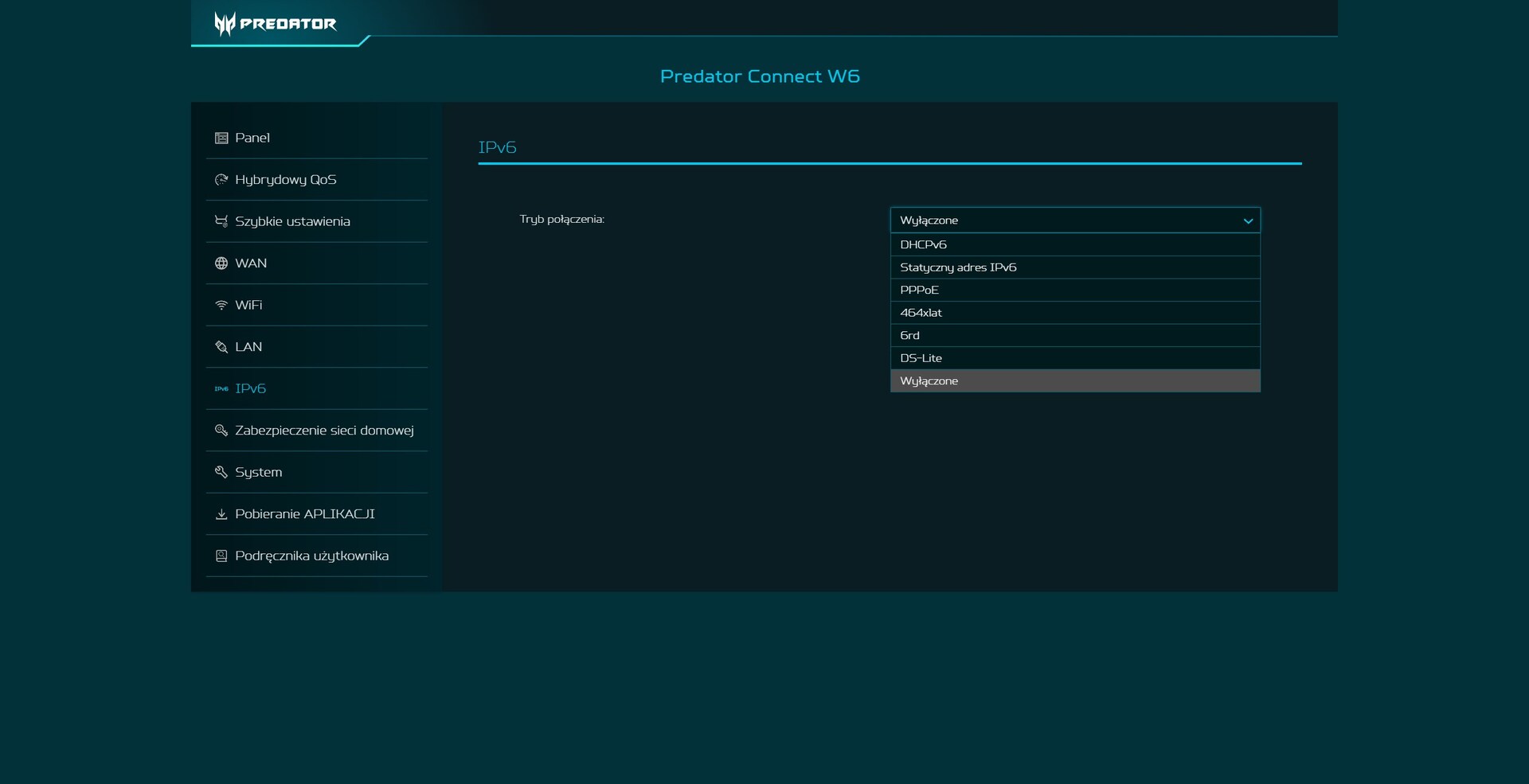The image size is (1529, 784).
Task: Click the System wrench icon
Action: click(x=221, y=472)
